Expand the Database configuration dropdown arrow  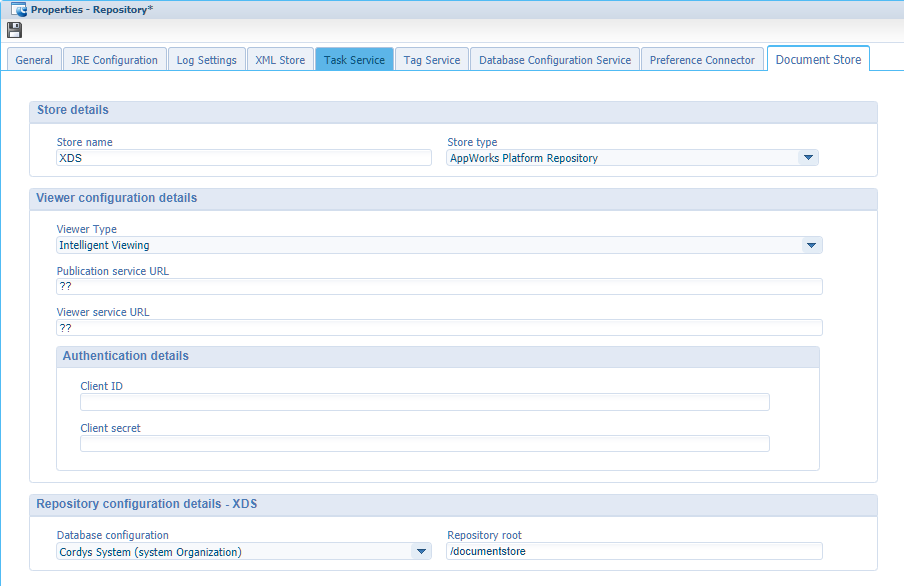tap(420, 552)
